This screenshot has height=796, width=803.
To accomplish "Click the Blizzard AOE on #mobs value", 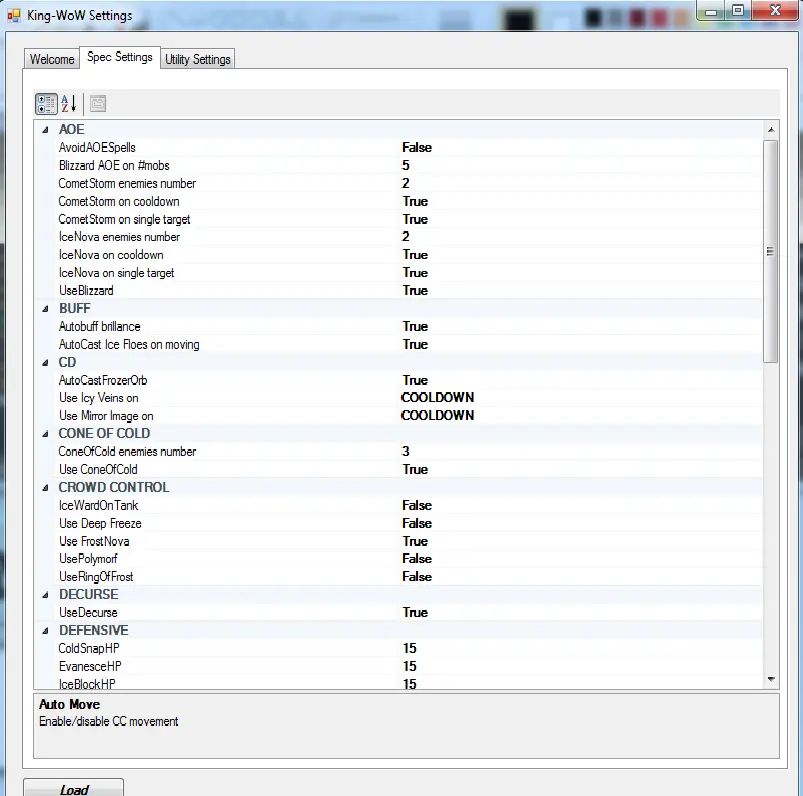I will pos(580,165).
